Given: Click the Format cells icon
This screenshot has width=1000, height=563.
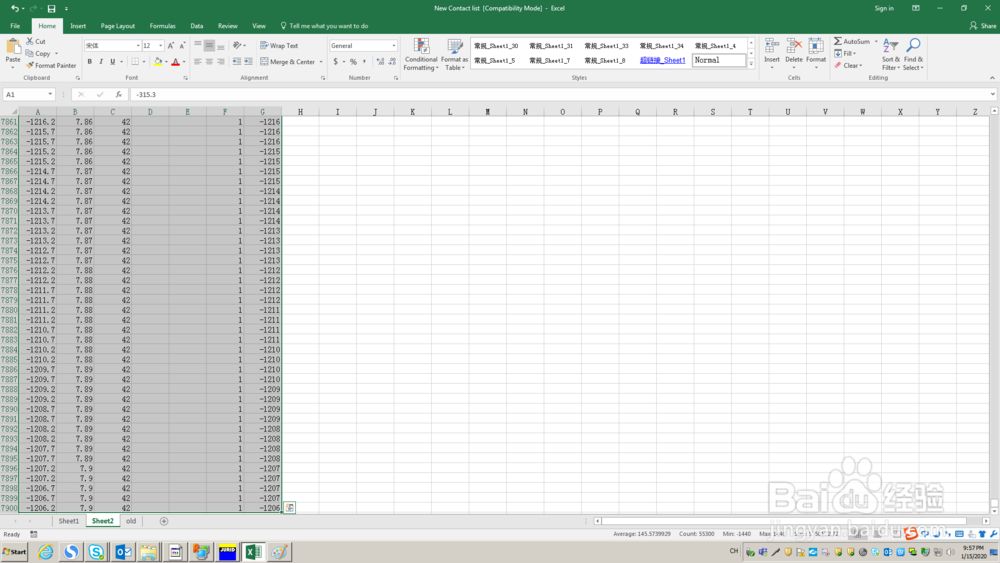Looking at the screenshot, I should 816,47.
